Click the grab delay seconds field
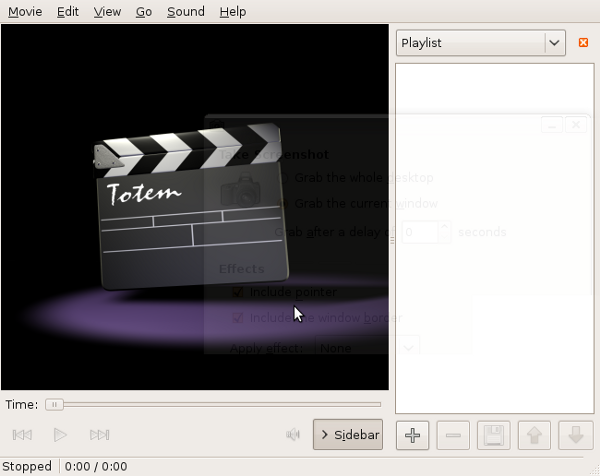The width and height of the screenshot is (600, 476). click(x=419, y=232)
